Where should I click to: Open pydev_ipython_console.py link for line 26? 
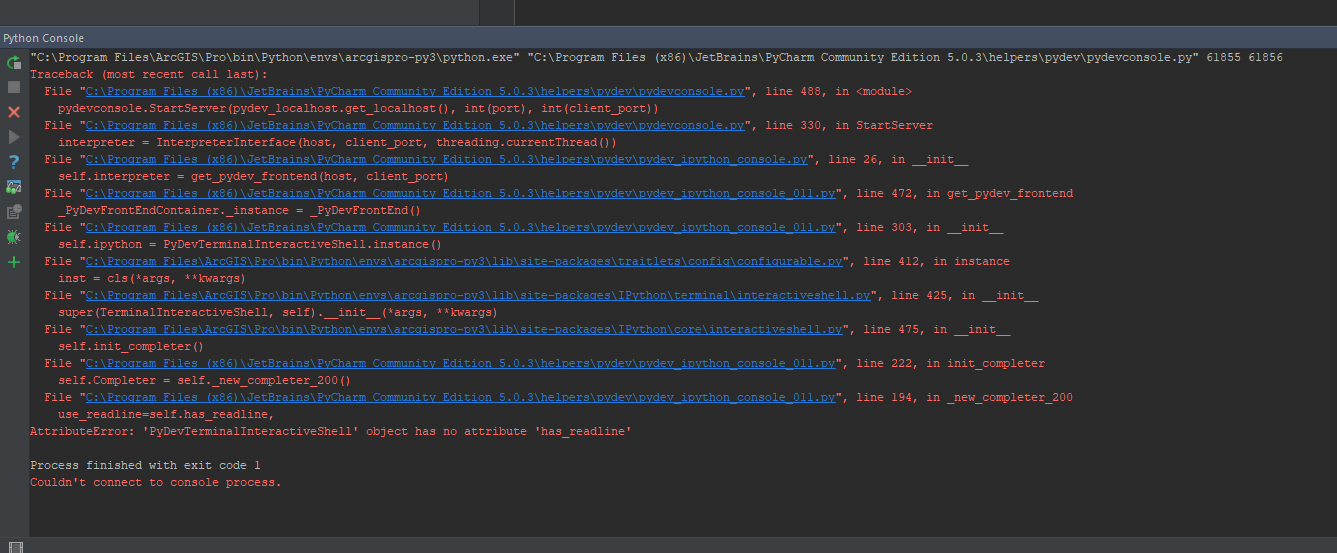tap(447, 159)
